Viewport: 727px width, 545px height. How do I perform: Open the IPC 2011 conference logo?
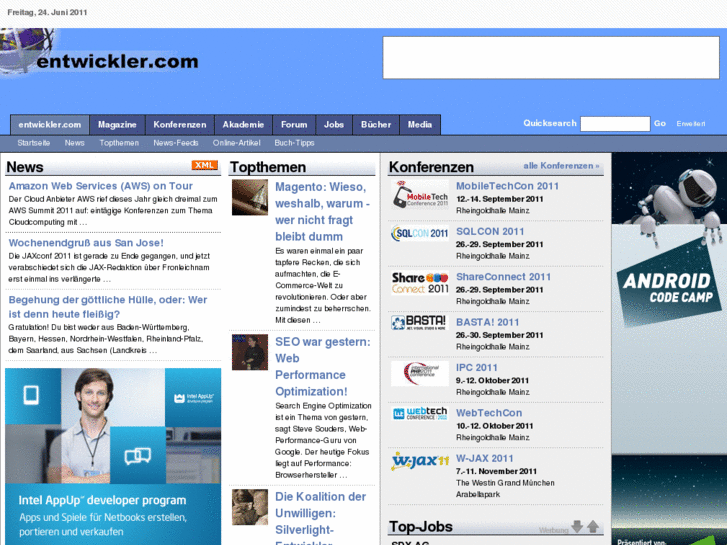point(420,373)
